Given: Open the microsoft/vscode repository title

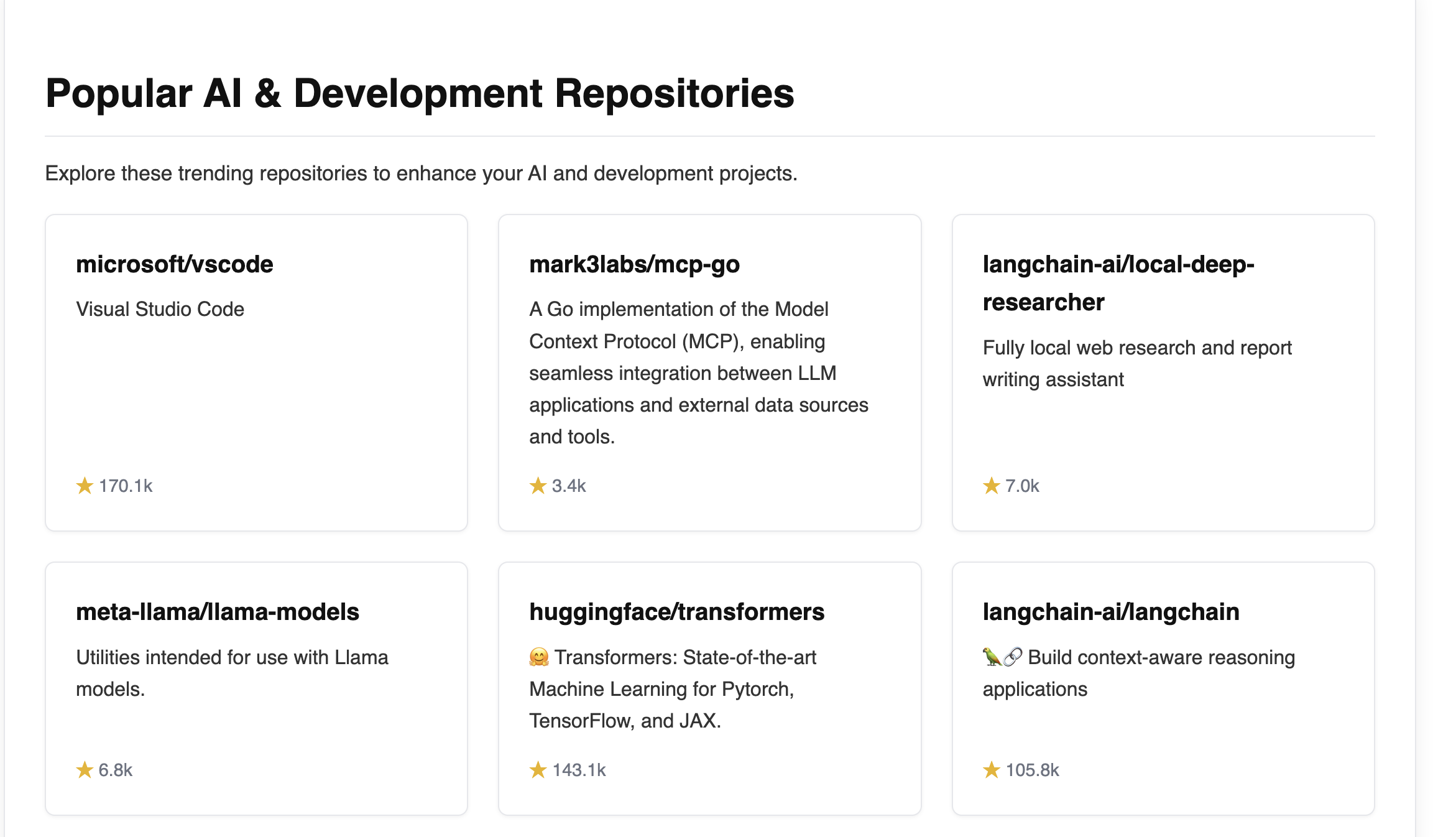Looking at the screenshot, I should point(174,264).
